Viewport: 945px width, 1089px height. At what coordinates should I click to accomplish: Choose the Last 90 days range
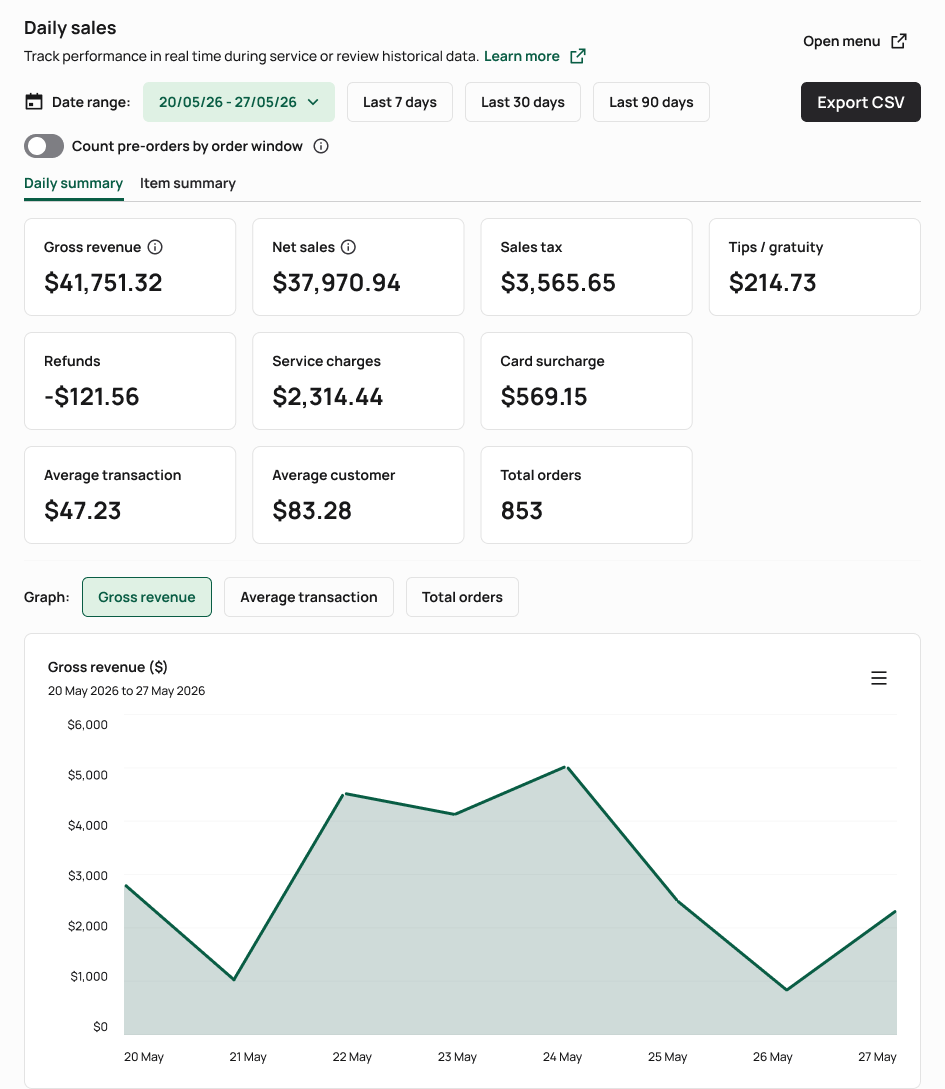(x=651, y=102)
